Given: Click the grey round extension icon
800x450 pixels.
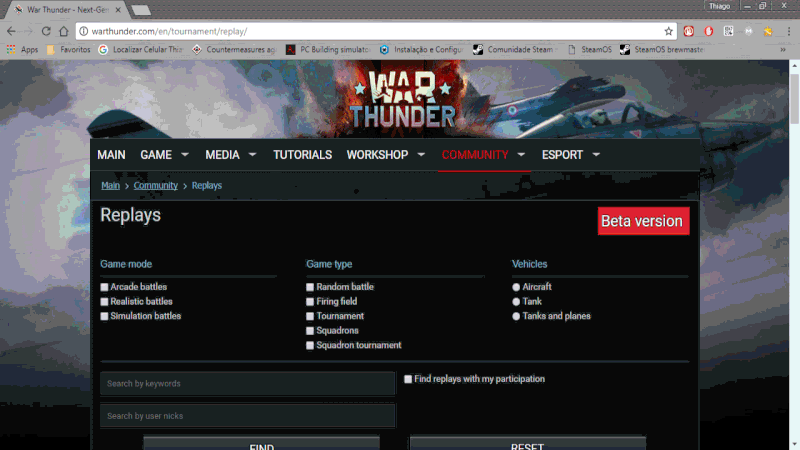Looking at the screenshot, I should [x=748, y=31].
